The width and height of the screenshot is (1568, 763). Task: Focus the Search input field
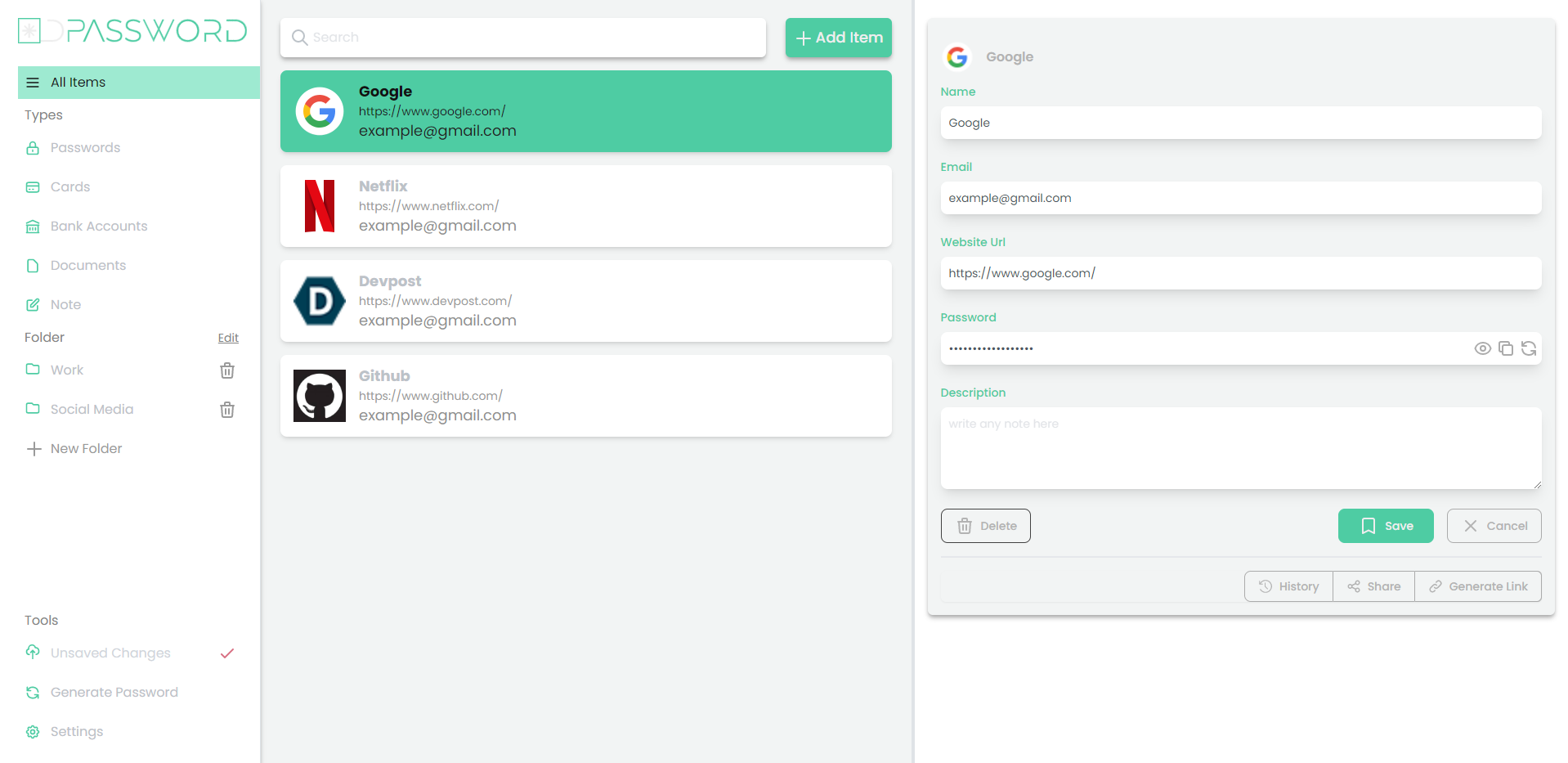(x=523, y=38)
